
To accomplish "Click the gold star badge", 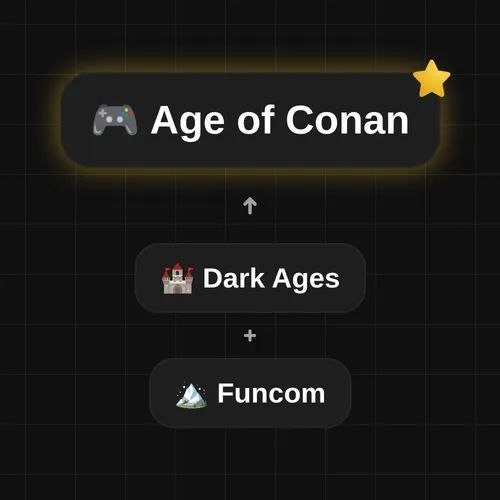I will pyautogui.click(x=432, y=79).
